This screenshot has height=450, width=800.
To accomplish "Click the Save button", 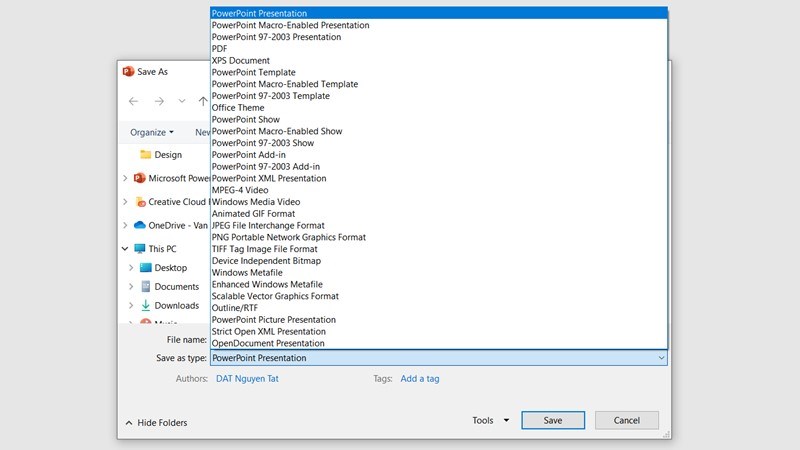I will (553, 421).
